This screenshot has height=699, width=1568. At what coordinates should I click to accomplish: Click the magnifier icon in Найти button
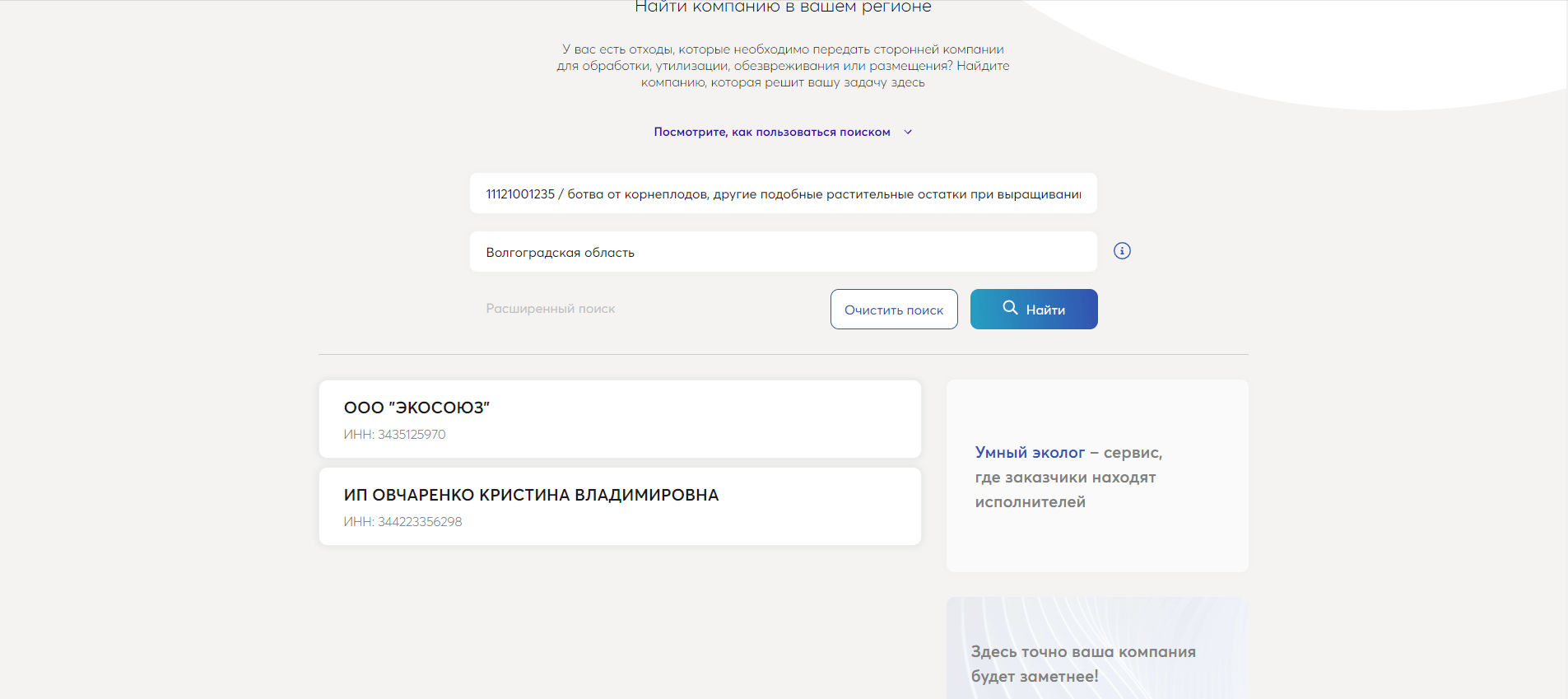click(x=1010, y=308)
